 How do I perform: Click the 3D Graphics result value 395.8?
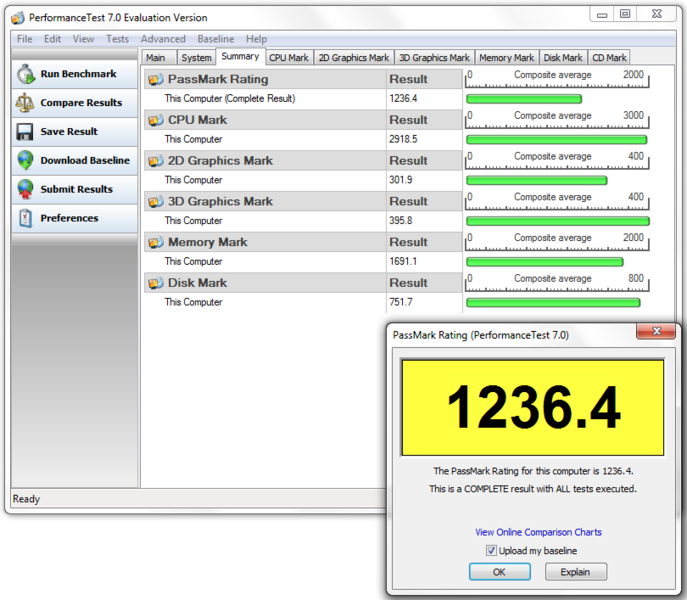[400, 221]
